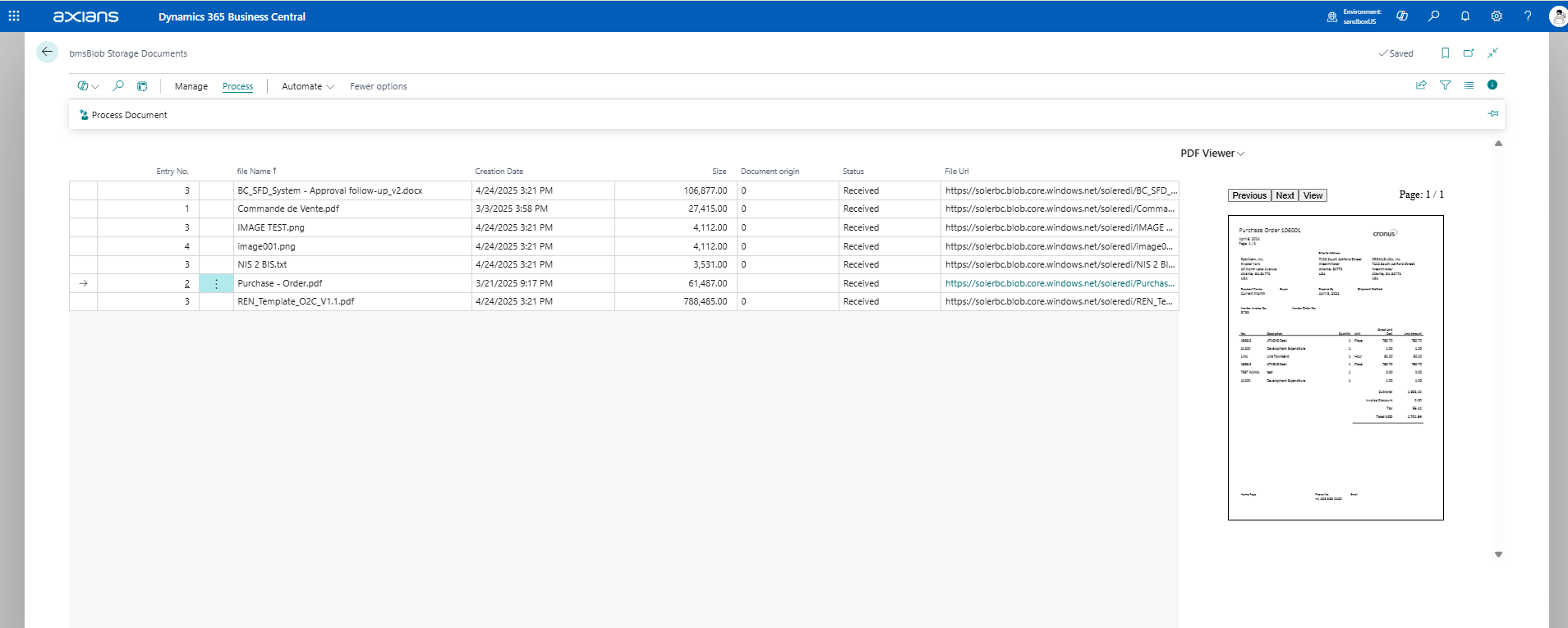The width and height of the screenshot is (1568, 628).
Task: Search the list with magnifier icon
Action: (118, 86)
